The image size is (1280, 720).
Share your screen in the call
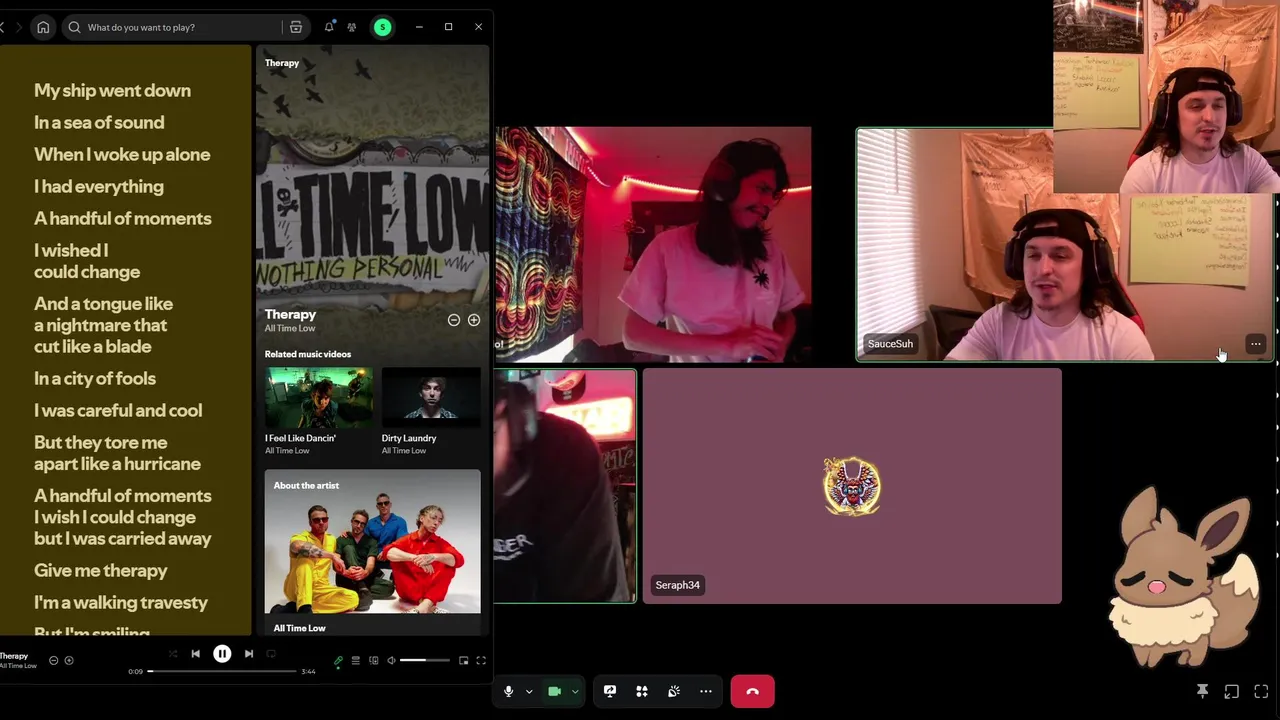[x=610, y=691]
